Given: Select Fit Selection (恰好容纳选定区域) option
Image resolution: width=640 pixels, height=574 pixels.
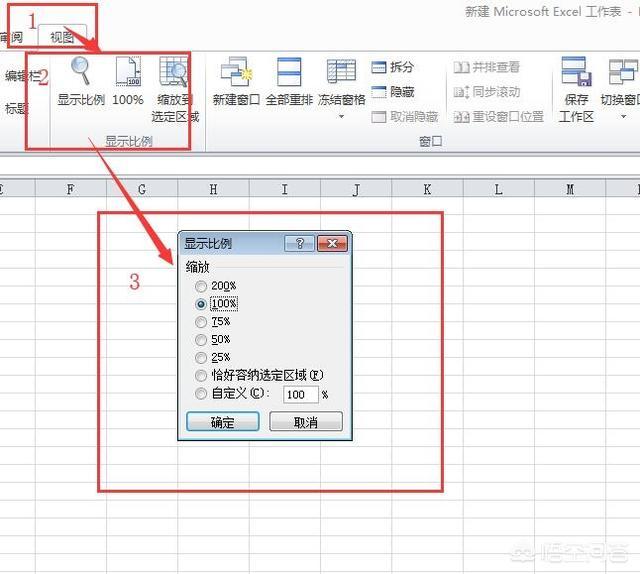Looking at the screenshot, I should pos(202,376).
